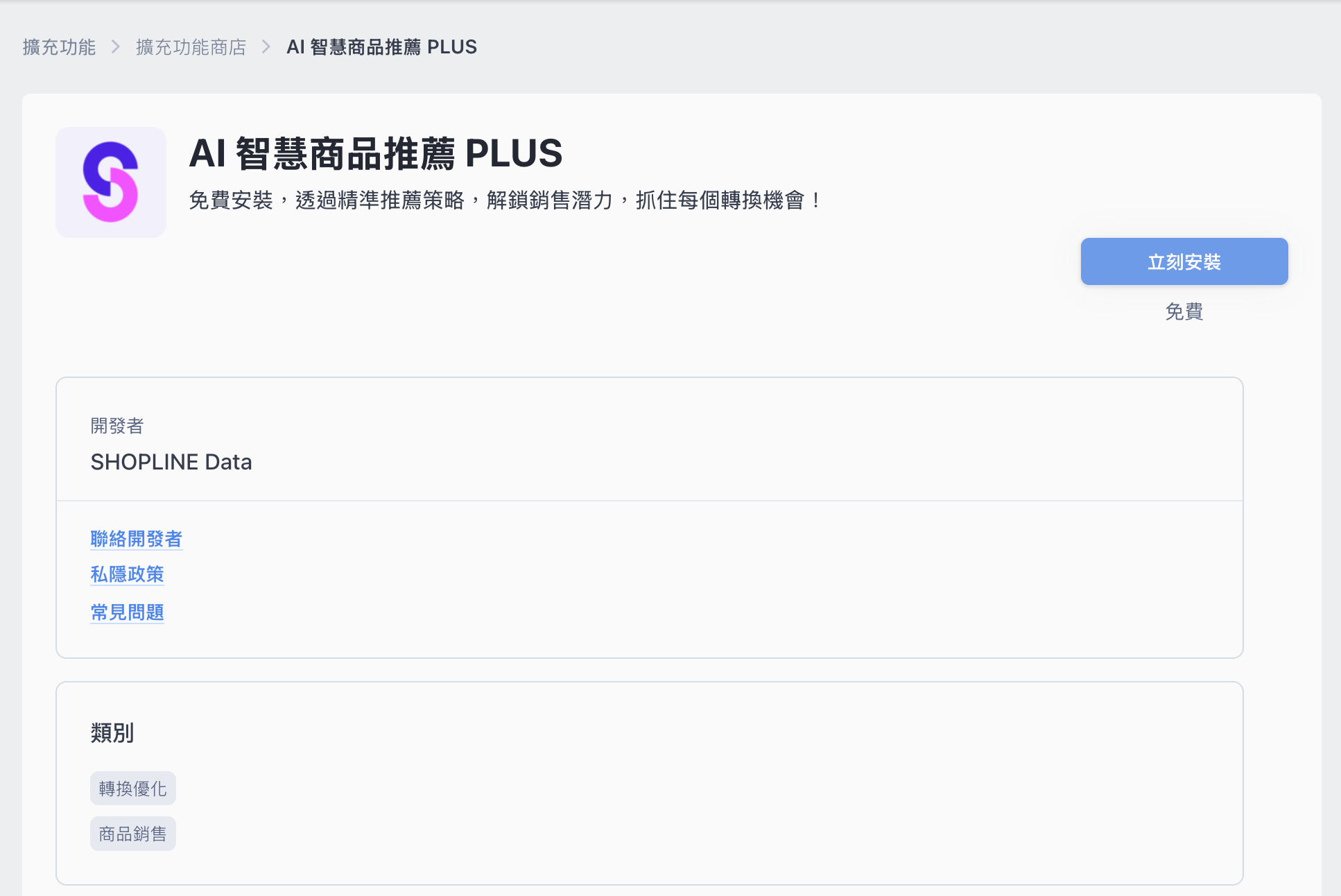Click the app title AI 智慧商品推薦 PLUS heading

pyautogui.click(x=375, y=153)
